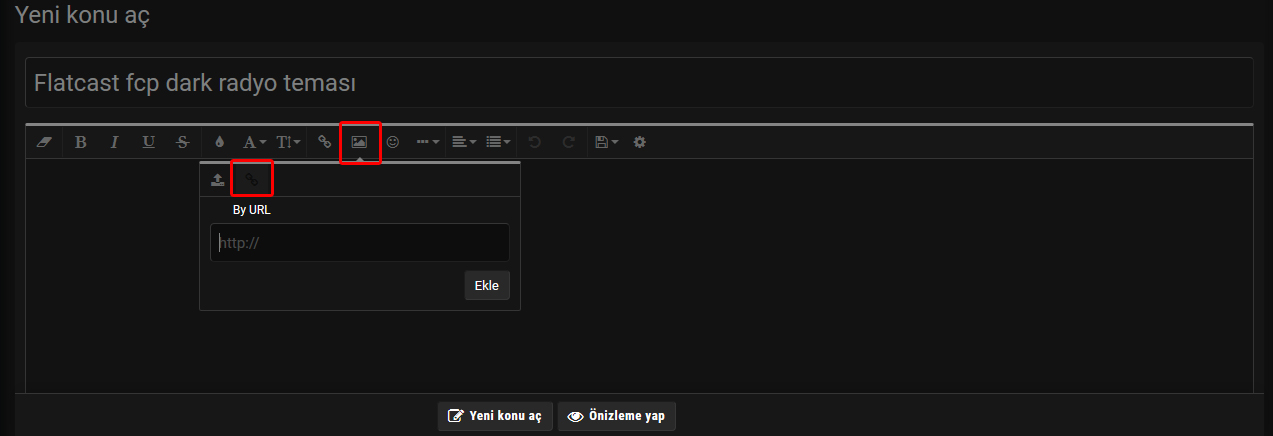Screen dimensions: 1273x436
Task: Select the By URL link tab in popup
Action: point(252,180)
